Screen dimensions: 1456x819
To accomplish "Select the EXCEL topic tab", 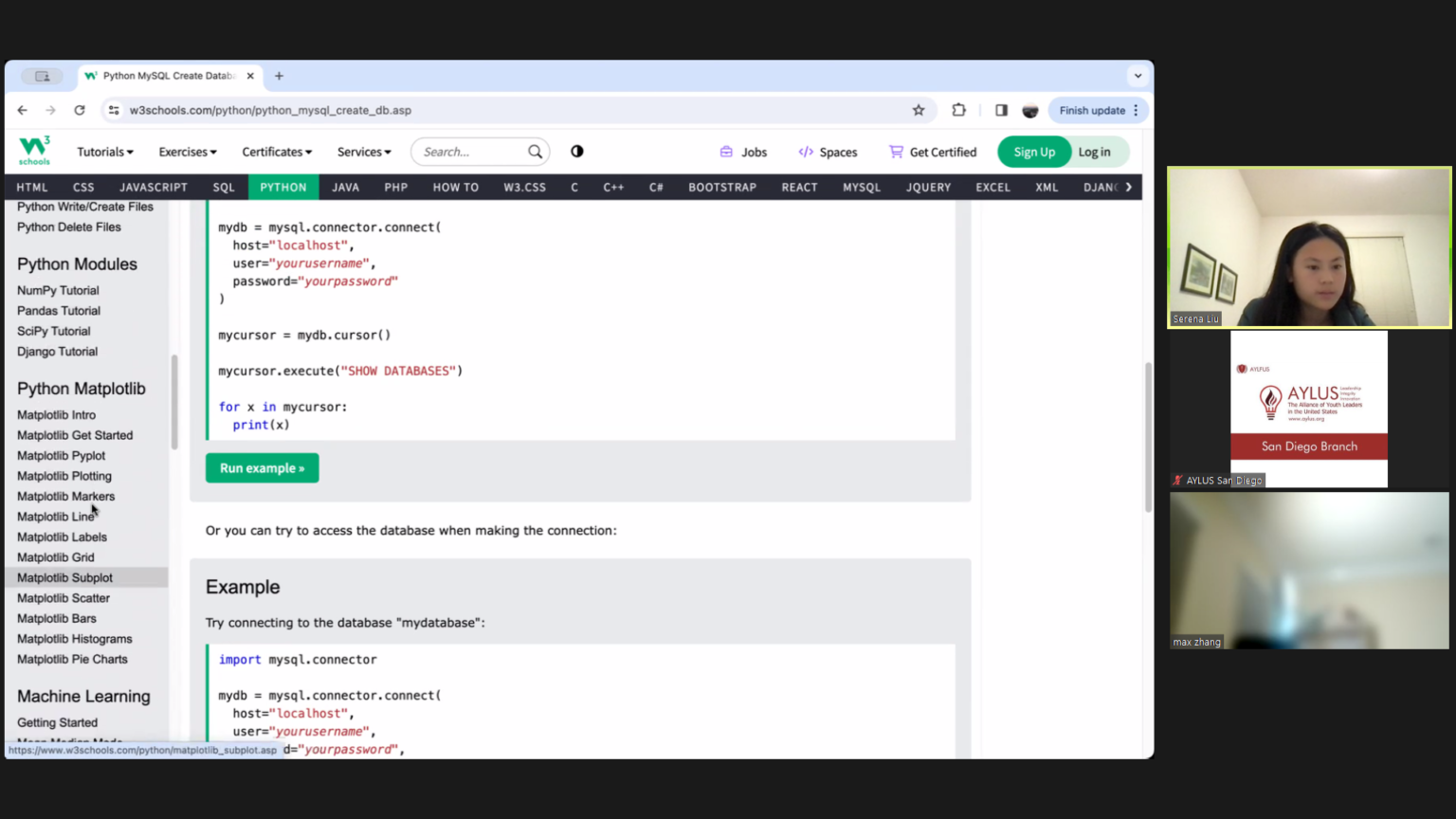I will point(993,187).
